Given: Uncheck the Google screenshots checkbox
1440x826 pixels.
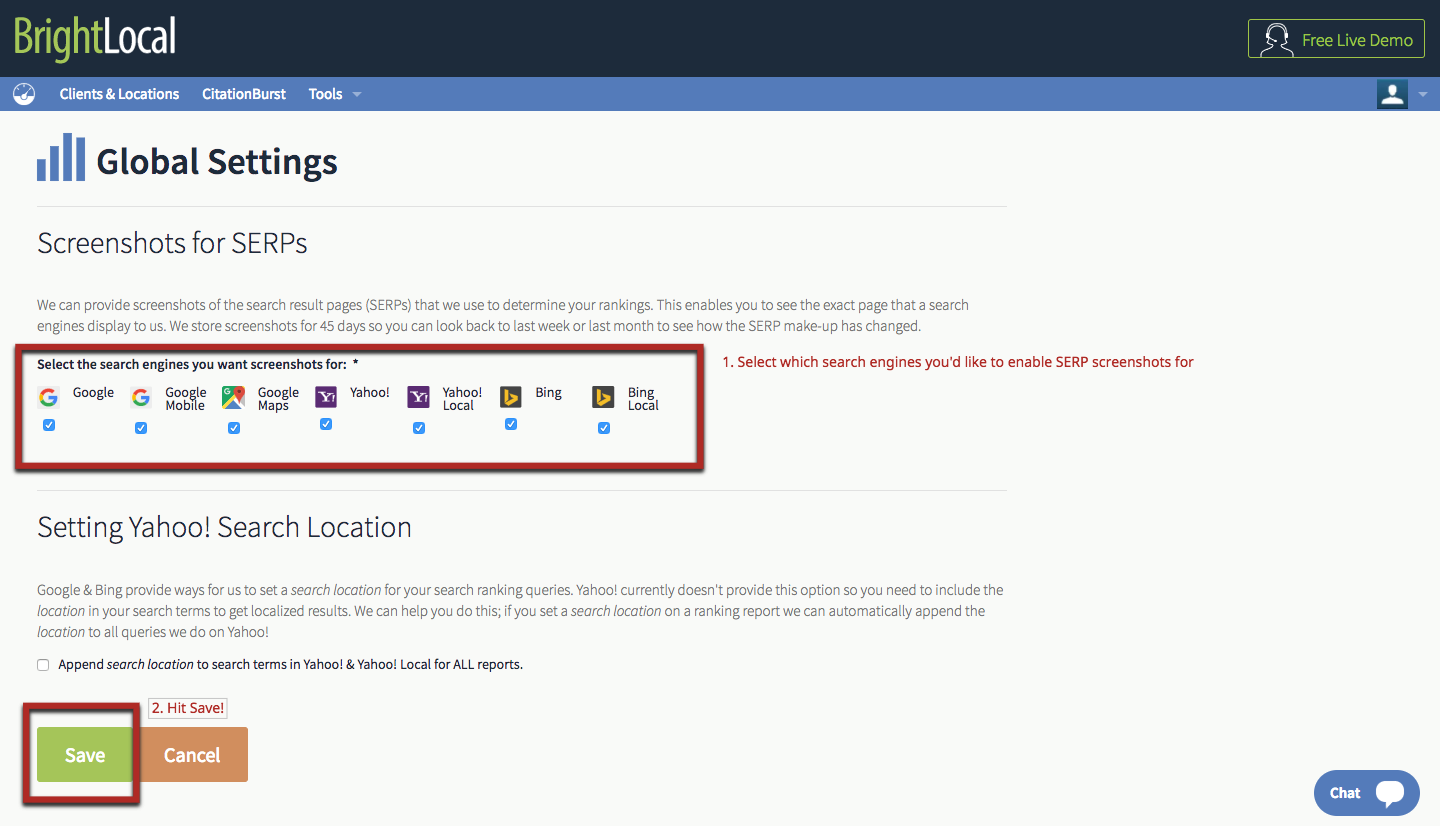Looking at the screenshot, I should click(x=49, y=425).
